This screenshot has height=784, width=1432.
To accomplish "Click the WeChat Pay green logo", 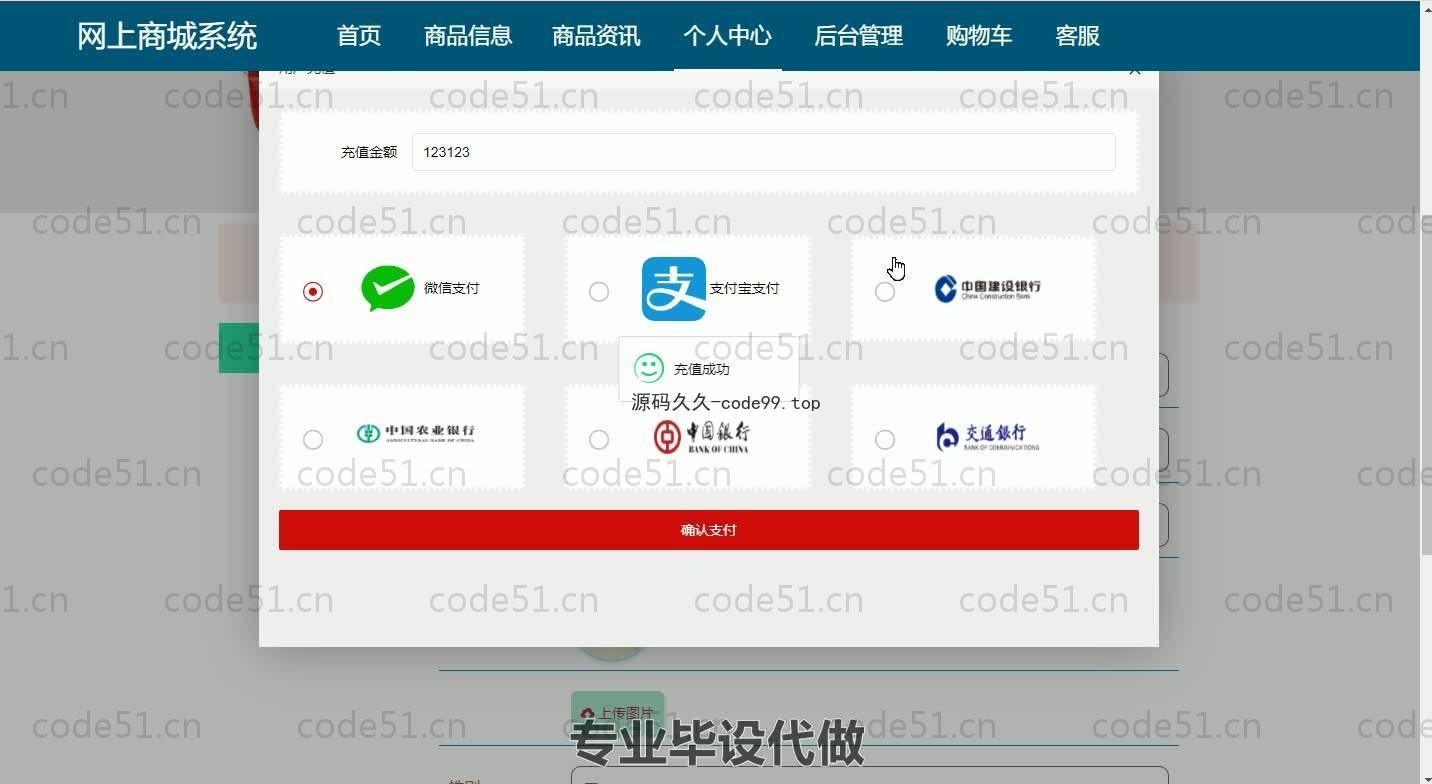I will click(x=388, y=288).
